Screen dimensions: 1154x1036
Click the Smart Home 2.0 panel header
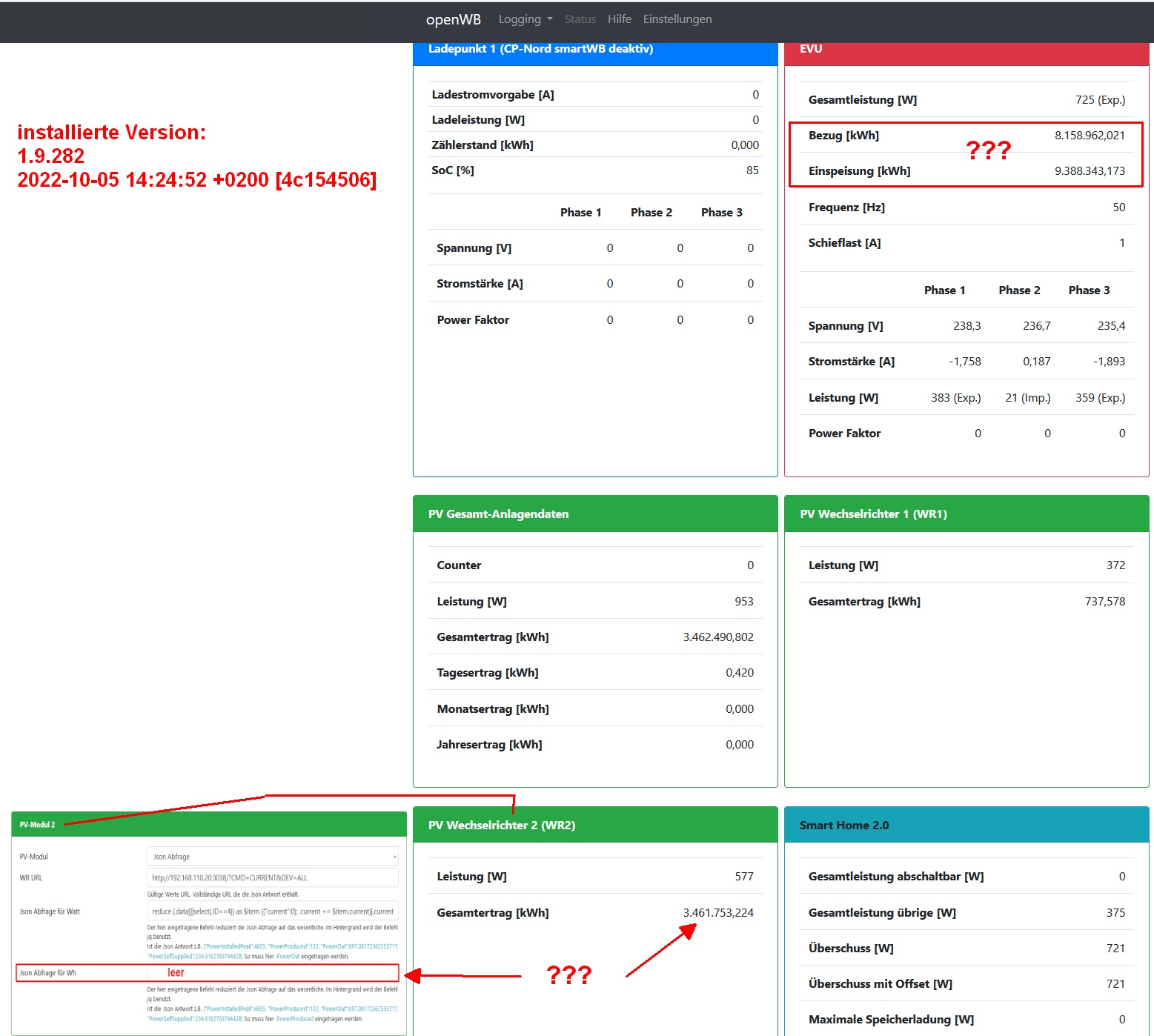point(966,826)
